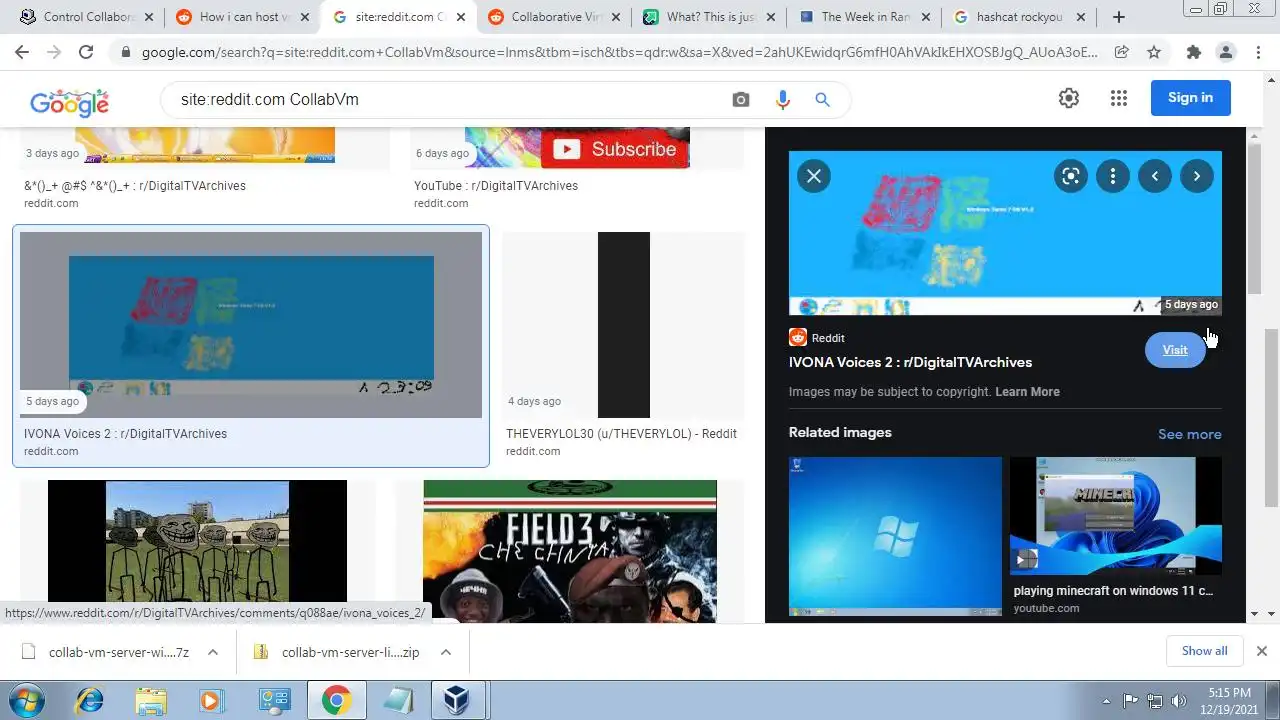
Task: Click the Visit button in preview
Action: 1175,350
